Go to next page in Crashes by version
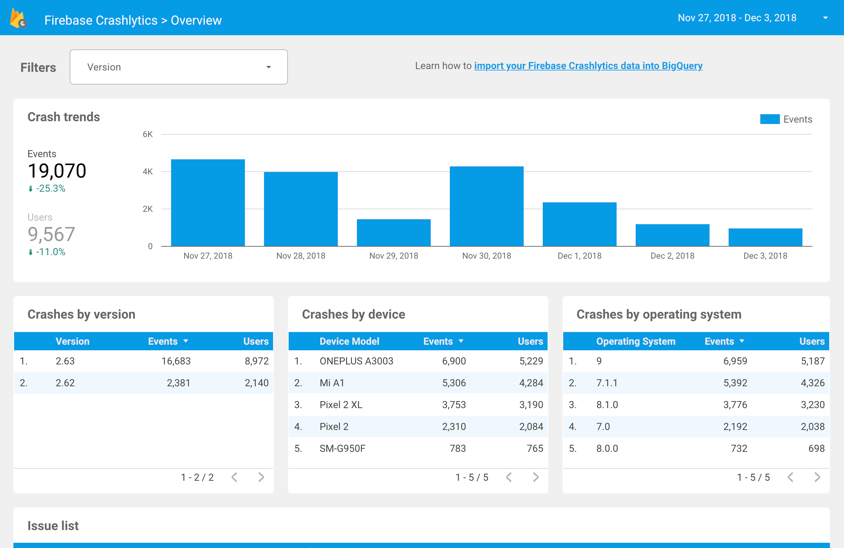Image resolution: width=844 pixels, height=548 pixels. [261, 478]
